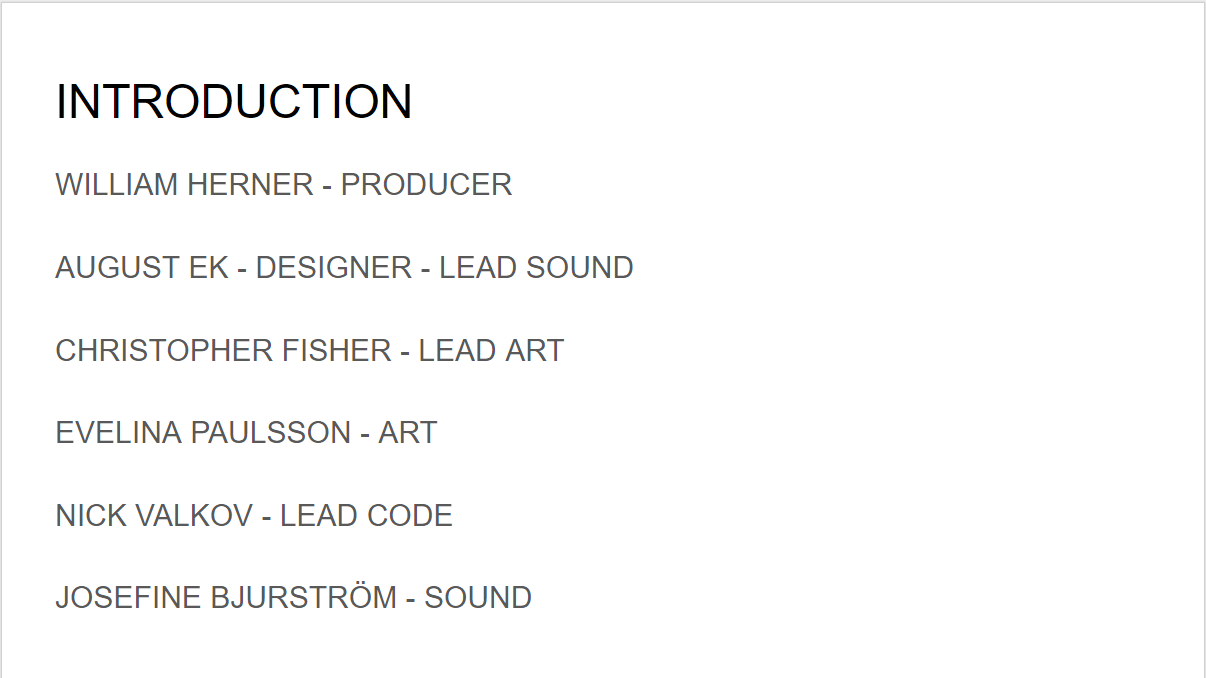This screenshot has width=1206, height=678.
Task: Click LEAD SOUND in August Ek's line
Action: pos(536,268)
